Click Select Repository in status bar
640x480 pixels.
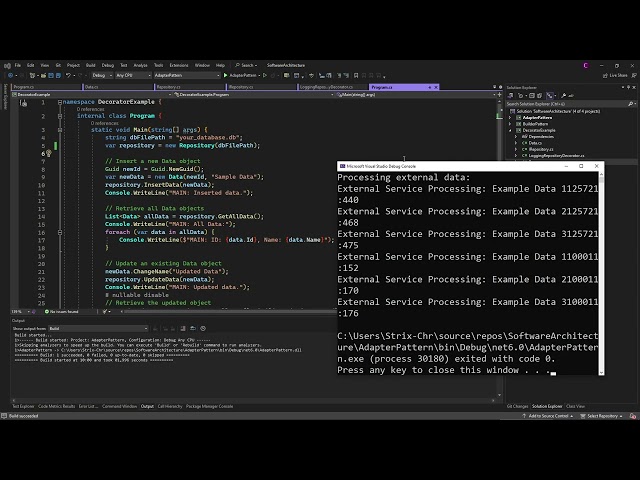602,416
